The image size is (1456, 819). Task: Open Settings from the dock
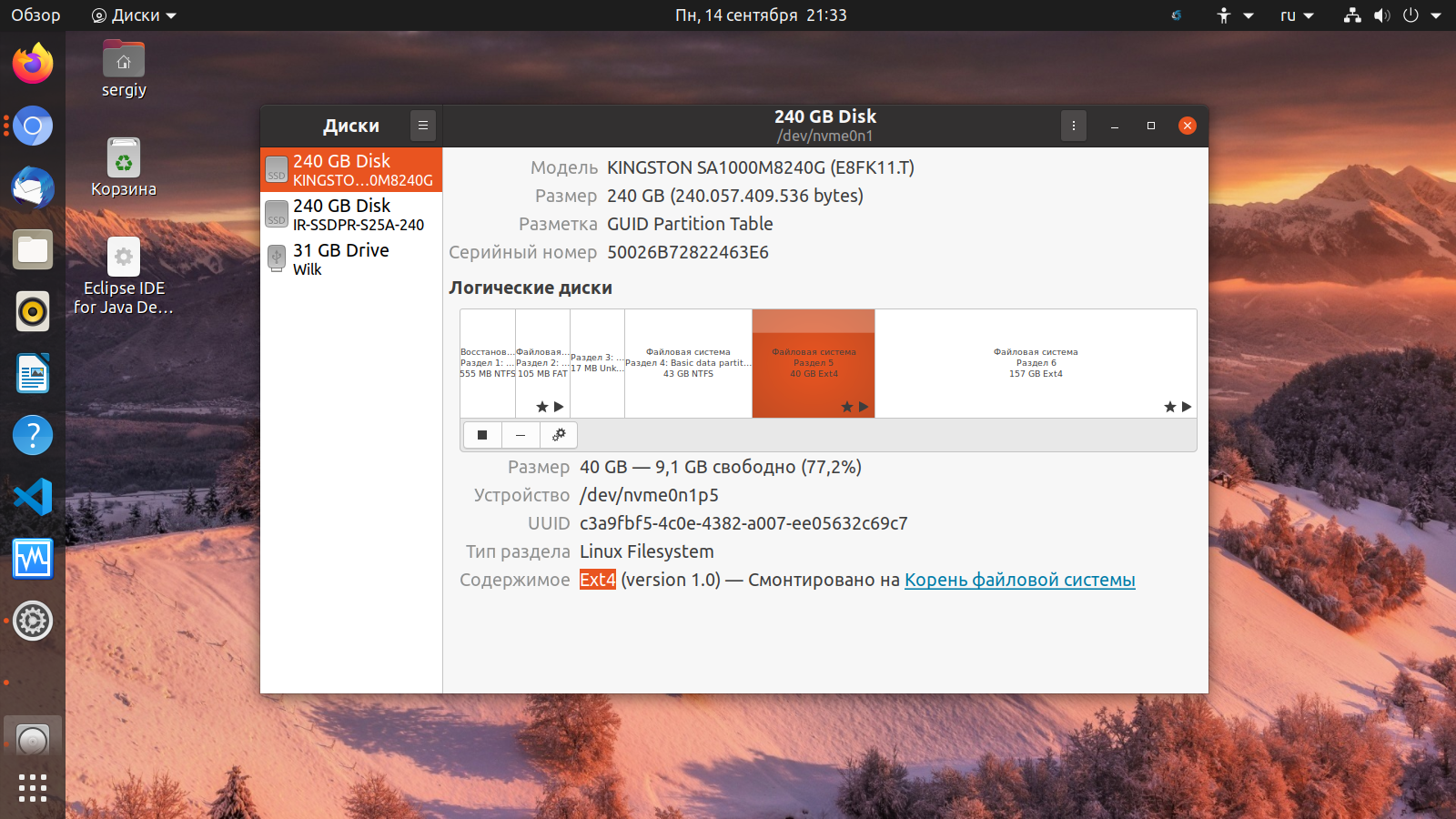click(33, 621)
